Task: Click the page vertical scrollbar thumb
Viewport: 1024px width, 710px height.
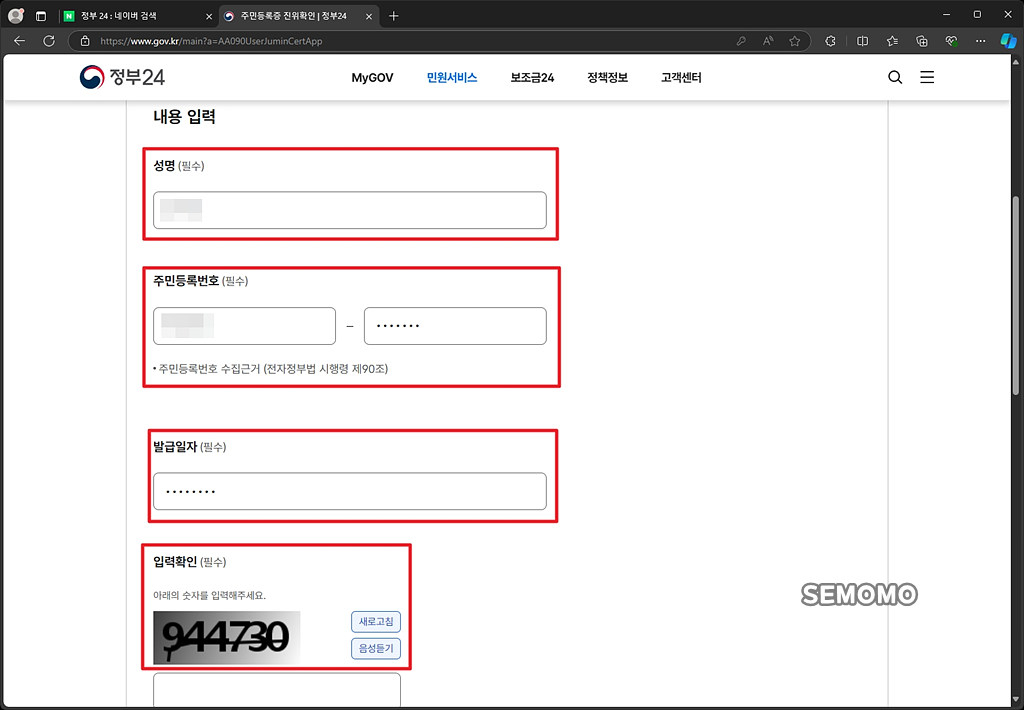Action: (x=1016, y=295)
